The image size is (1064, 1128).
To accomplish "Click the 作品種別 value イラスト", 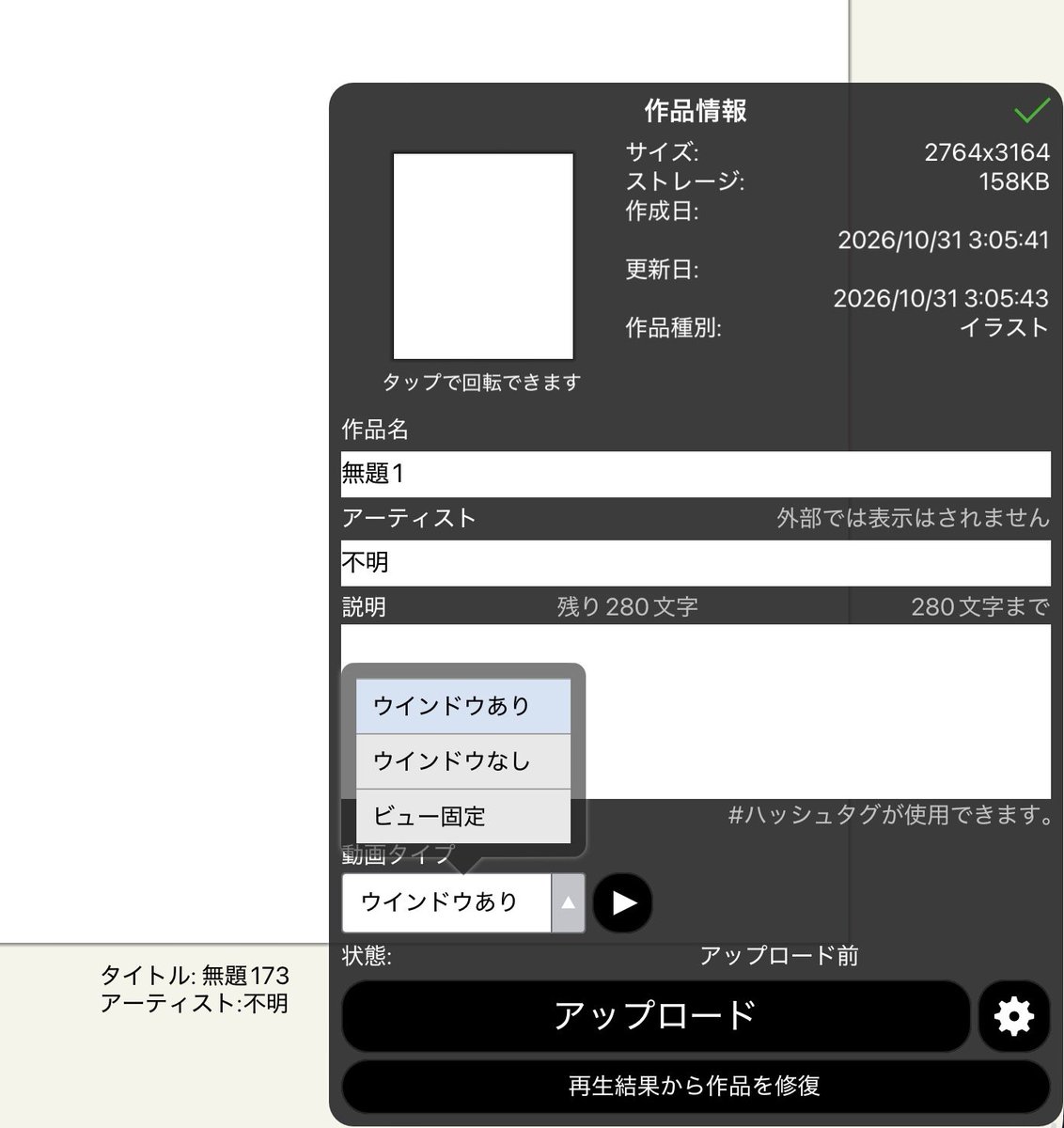I will [x=1004, y=327].
